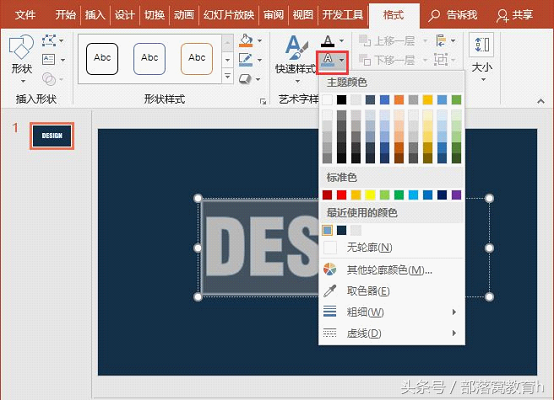Click the Share person icon

point(502,16)
